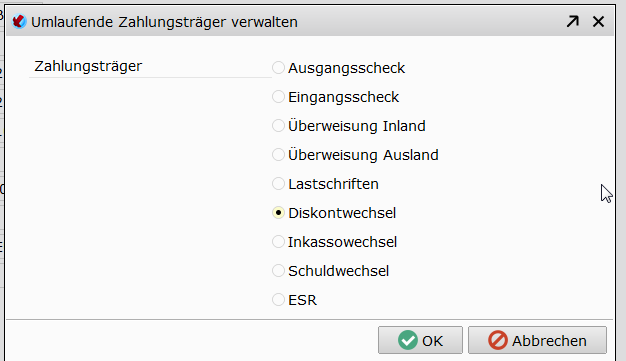
Task: Select the Eingangsscheck radio button
Action: [x=278, y=97]
